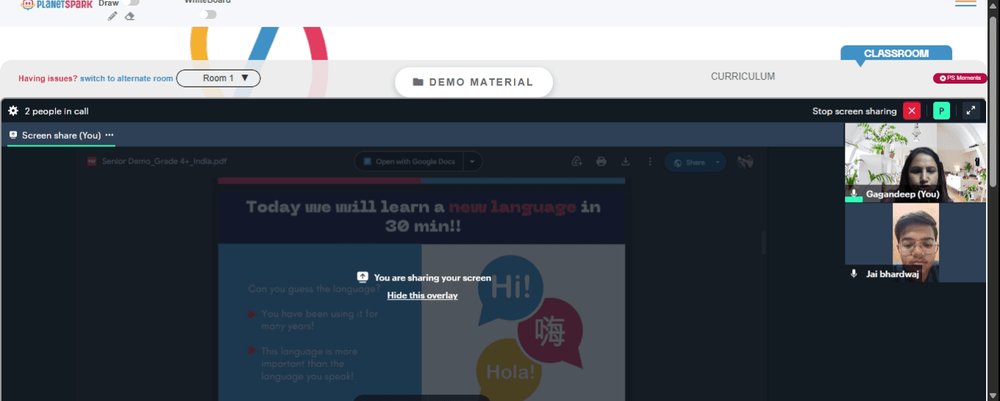Select the eraser tool

click(x=130, y=16)
